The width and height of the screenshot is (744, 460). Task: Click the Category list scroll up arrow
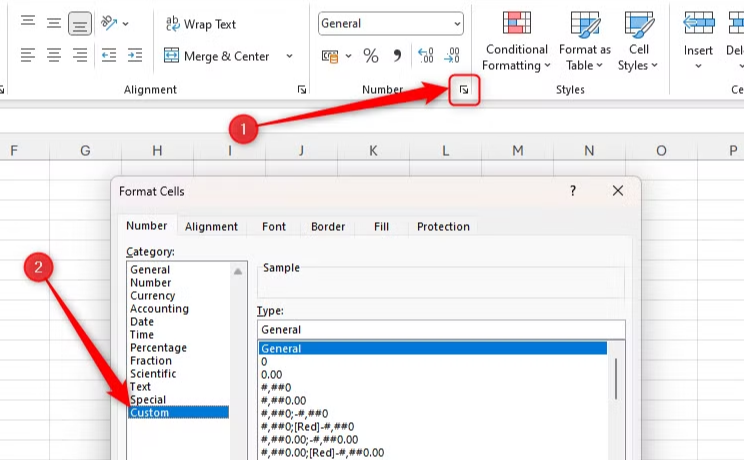[x=238, y=272]
